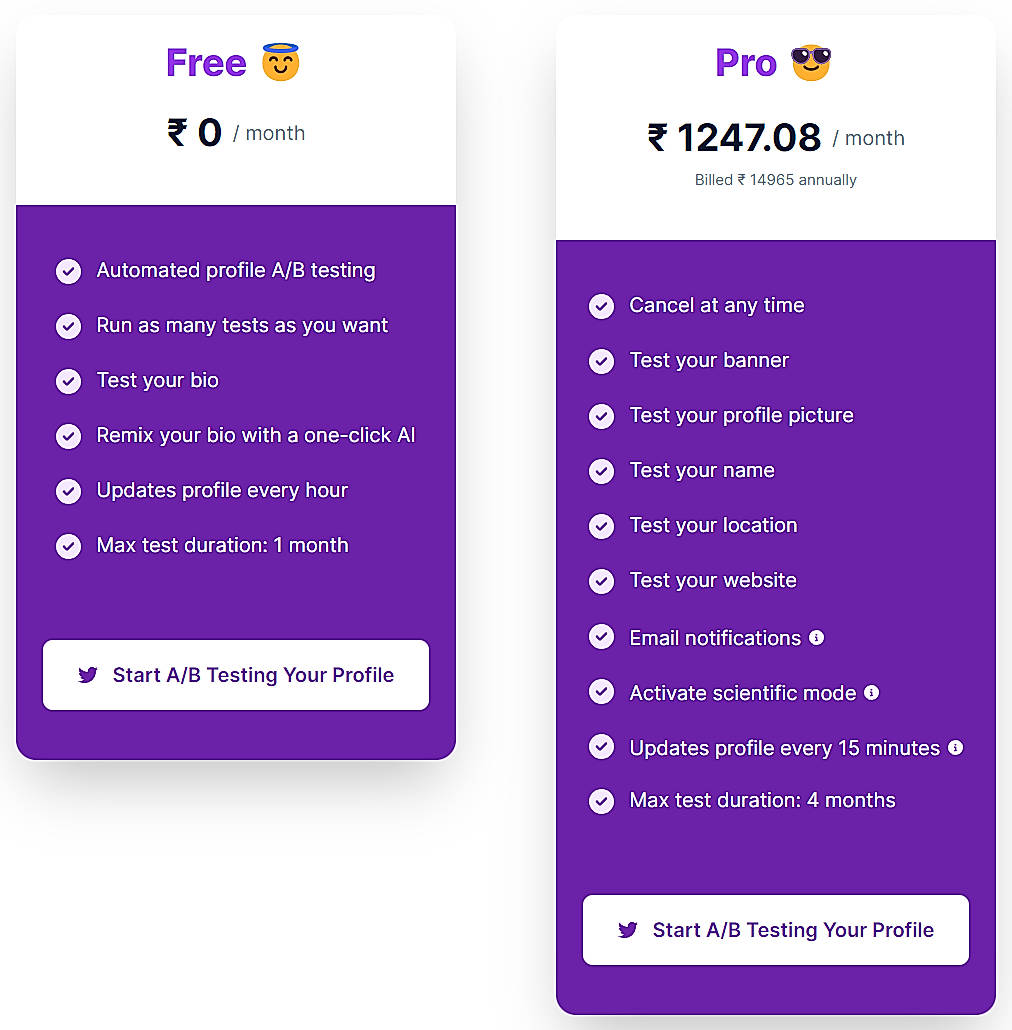
Task: Toggle the checkmark next to Test your banner
Action: click(x=601, y=361)
